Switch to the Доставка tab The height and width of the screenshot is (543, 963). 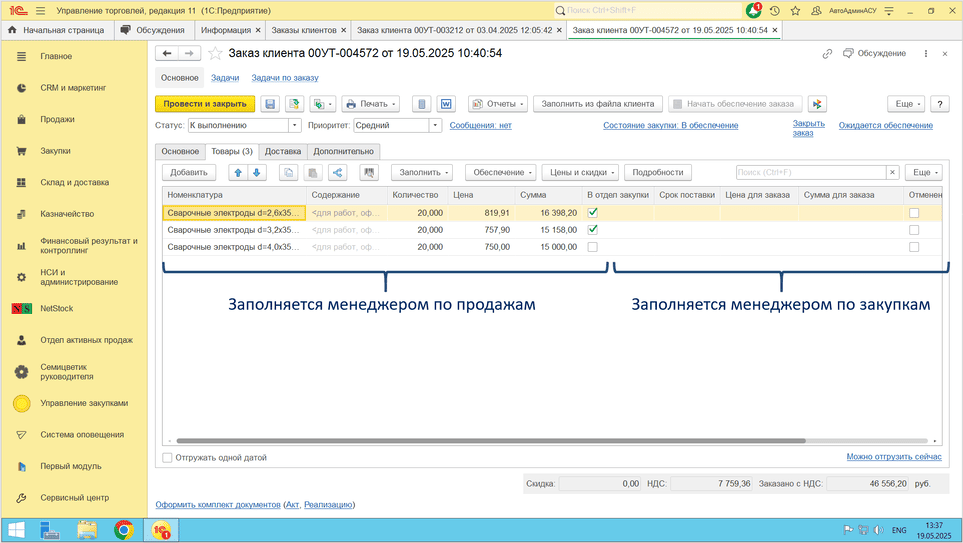tap(283, 151)
